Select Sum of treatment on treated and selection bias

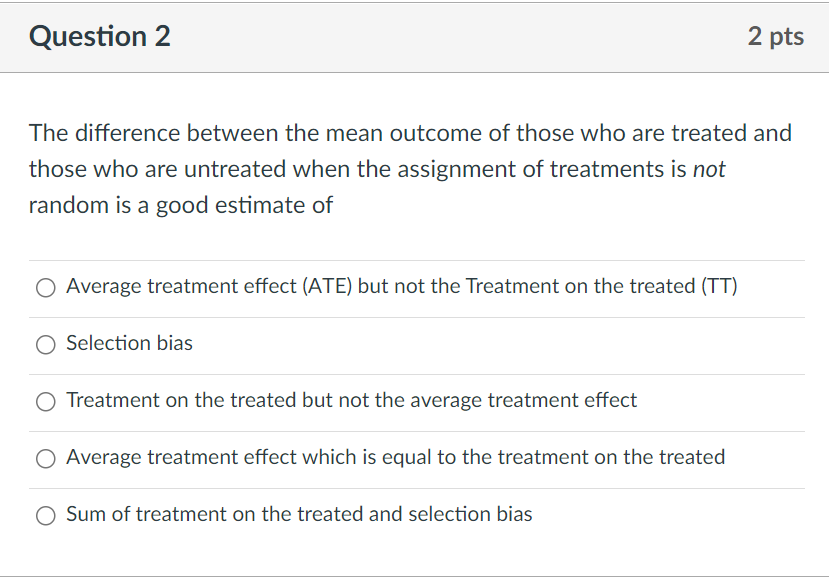click(45, 515)
